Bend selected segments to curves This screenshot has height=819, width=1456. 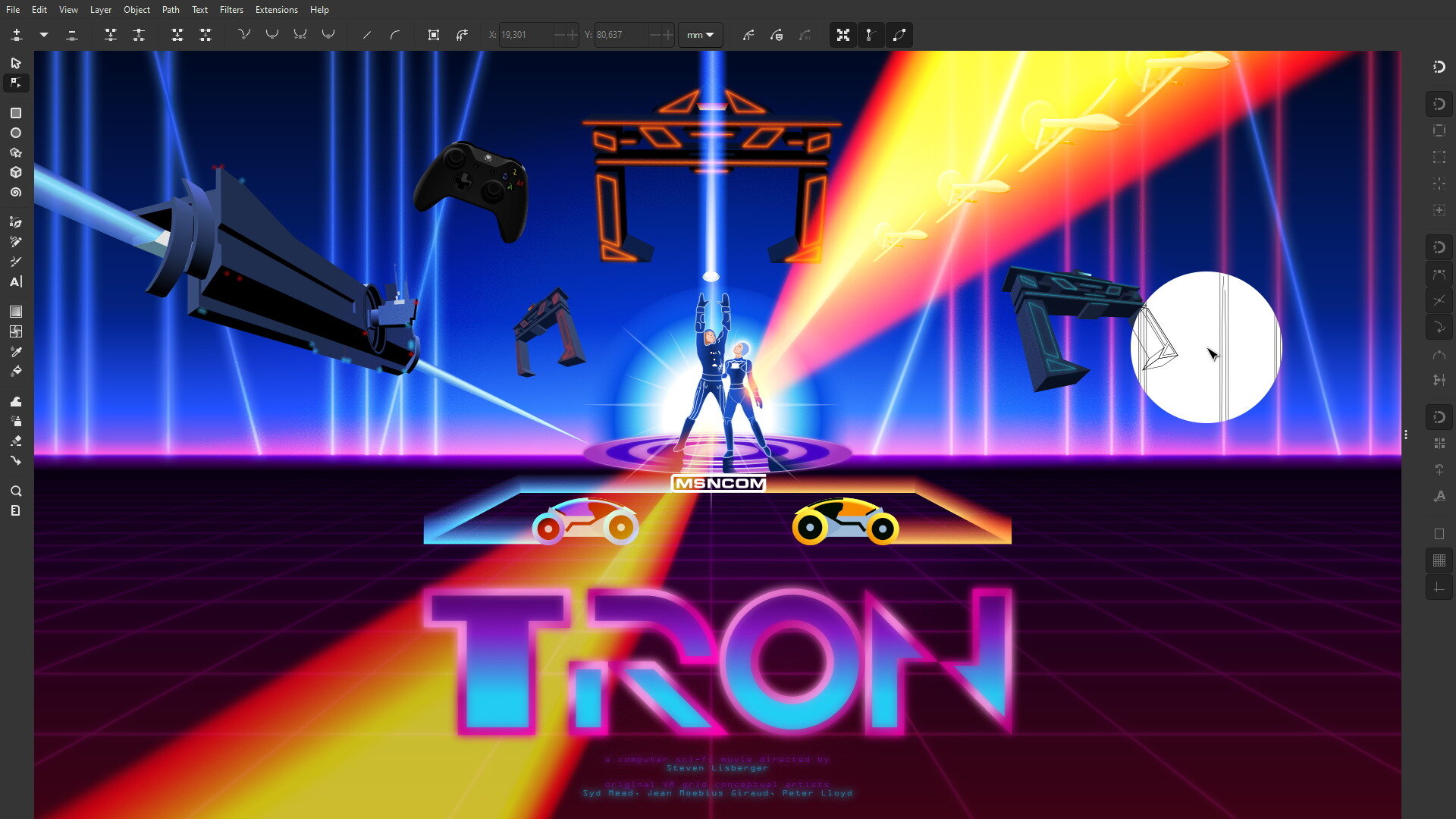click(x=395, y=35)
